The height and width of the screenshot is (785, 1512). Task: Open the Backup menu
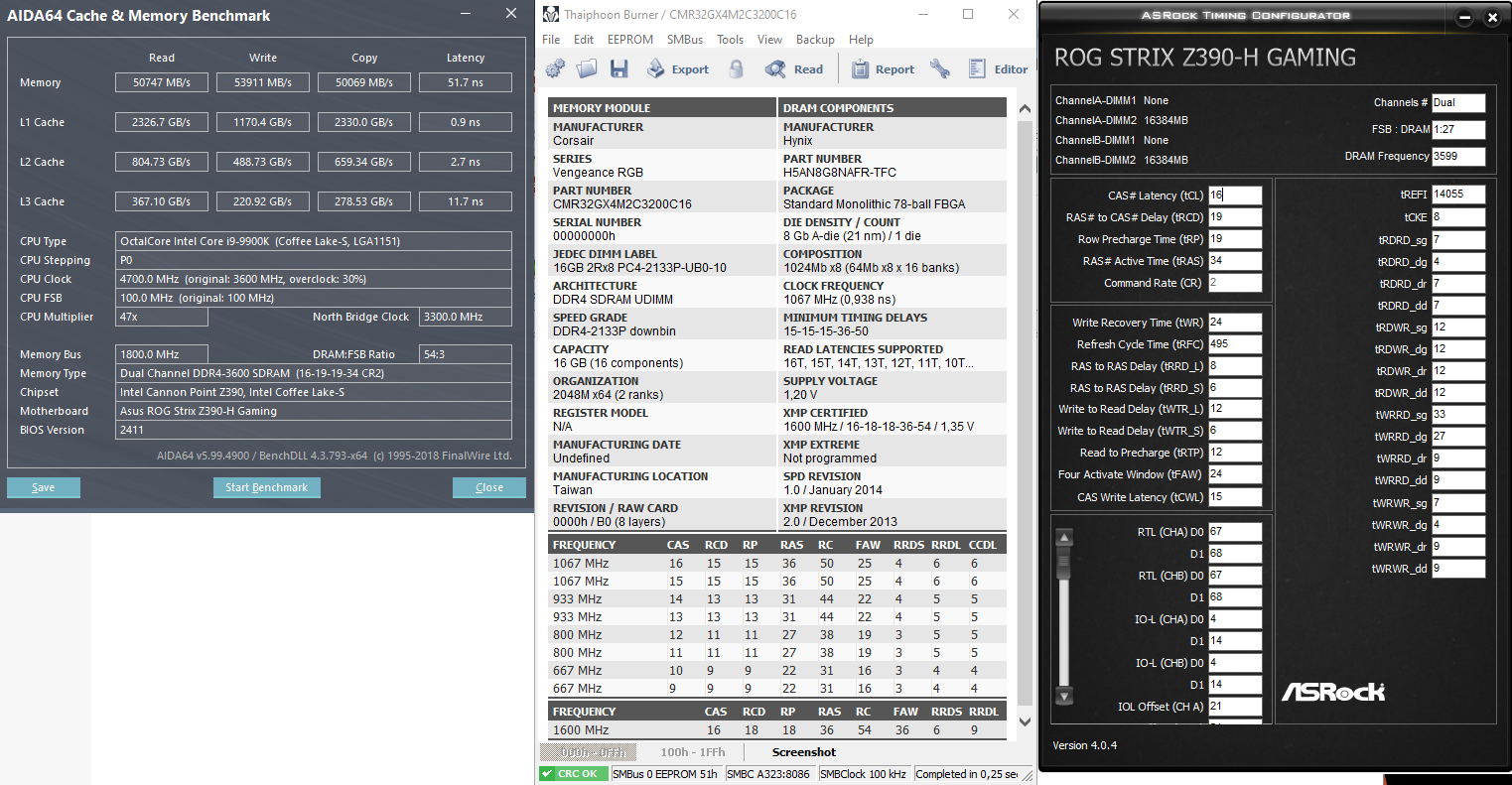click(815, 40)
